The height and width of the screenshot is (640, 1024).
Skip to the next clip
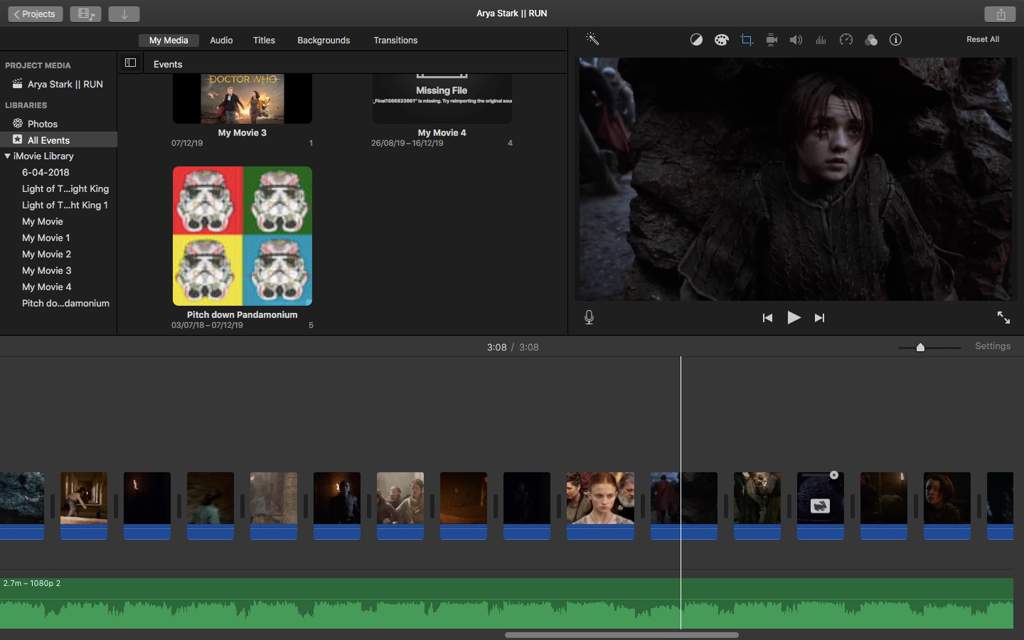[x=820, y=318]
